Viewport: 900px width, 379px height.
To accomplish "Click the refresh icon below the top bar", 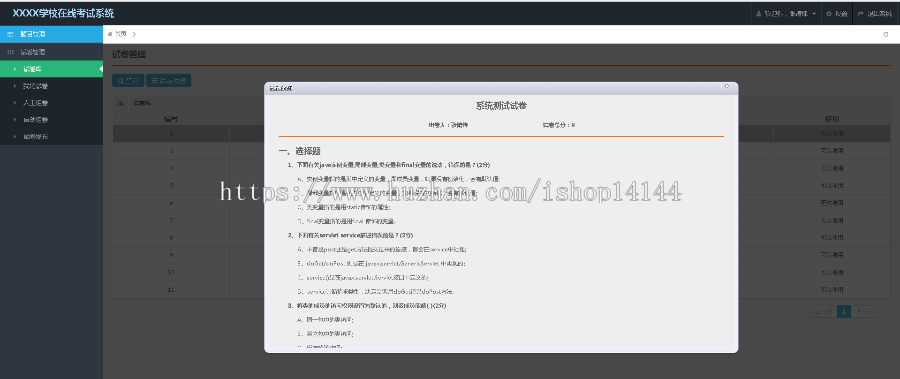I will (886, 34).
